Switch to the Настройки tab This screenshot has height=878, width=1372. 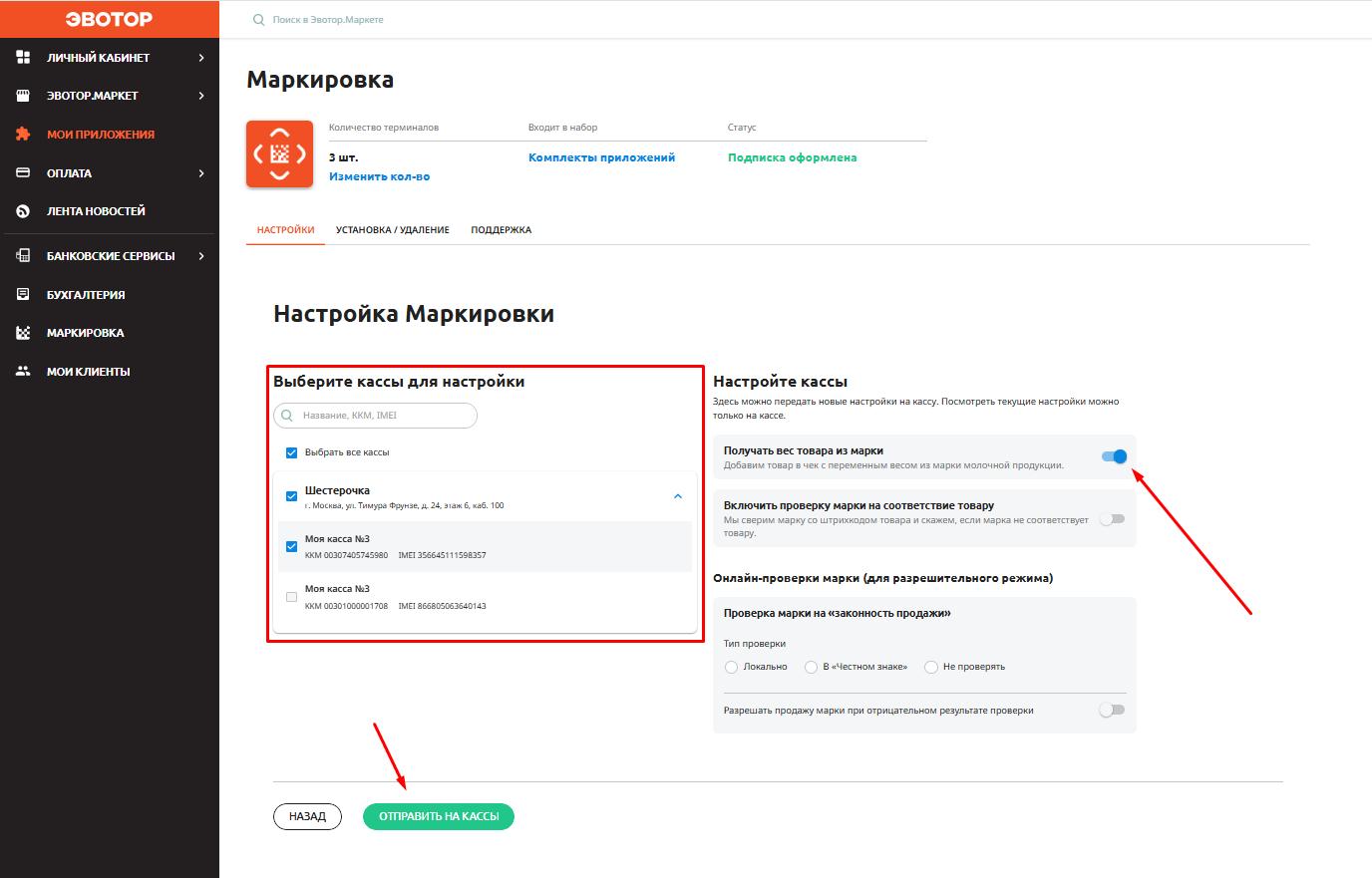[x=285, y=230]
